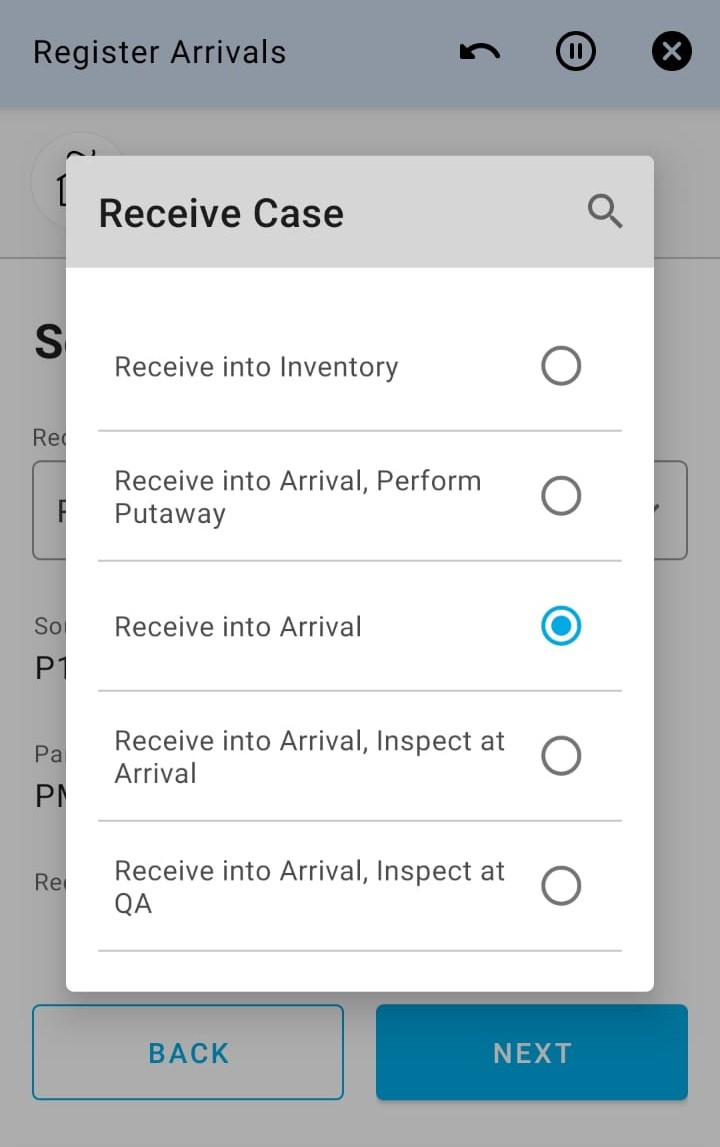Click the "Register Arrivals" header title
The image size is (720, 1147).
[160, 52]
